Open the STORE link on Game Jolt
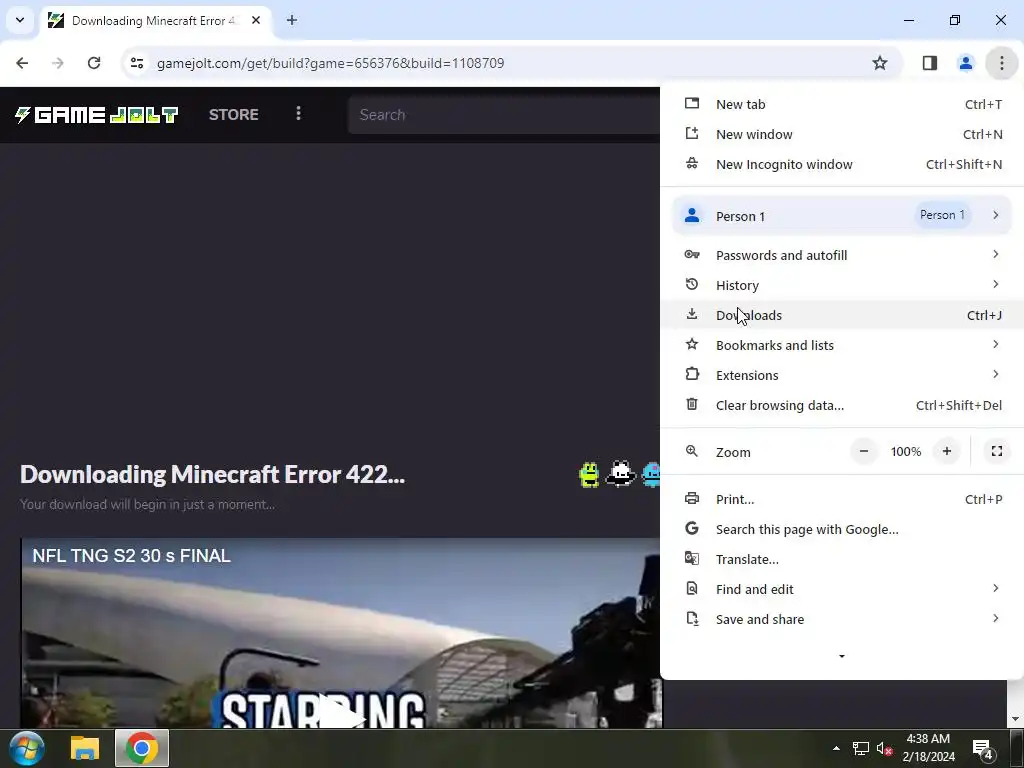This screenshot has width=1024, height=768. coord(233,115)
